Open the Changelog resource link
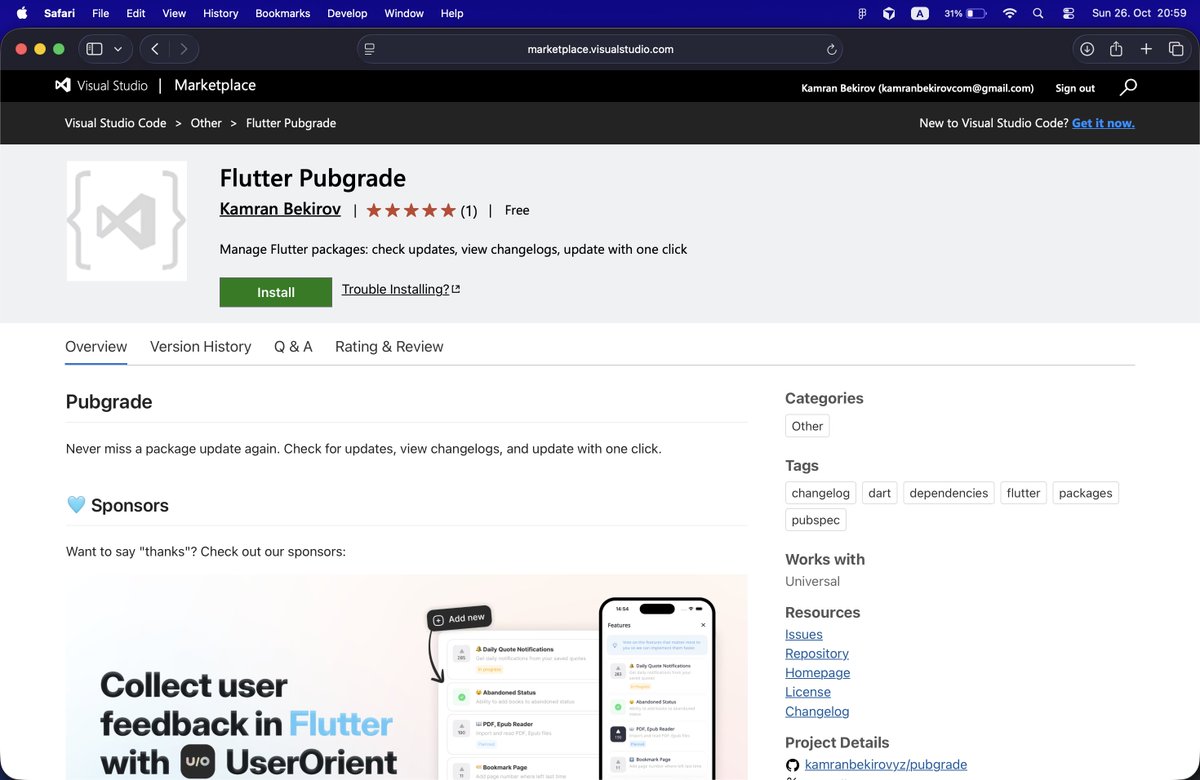 tap(817, 711)
